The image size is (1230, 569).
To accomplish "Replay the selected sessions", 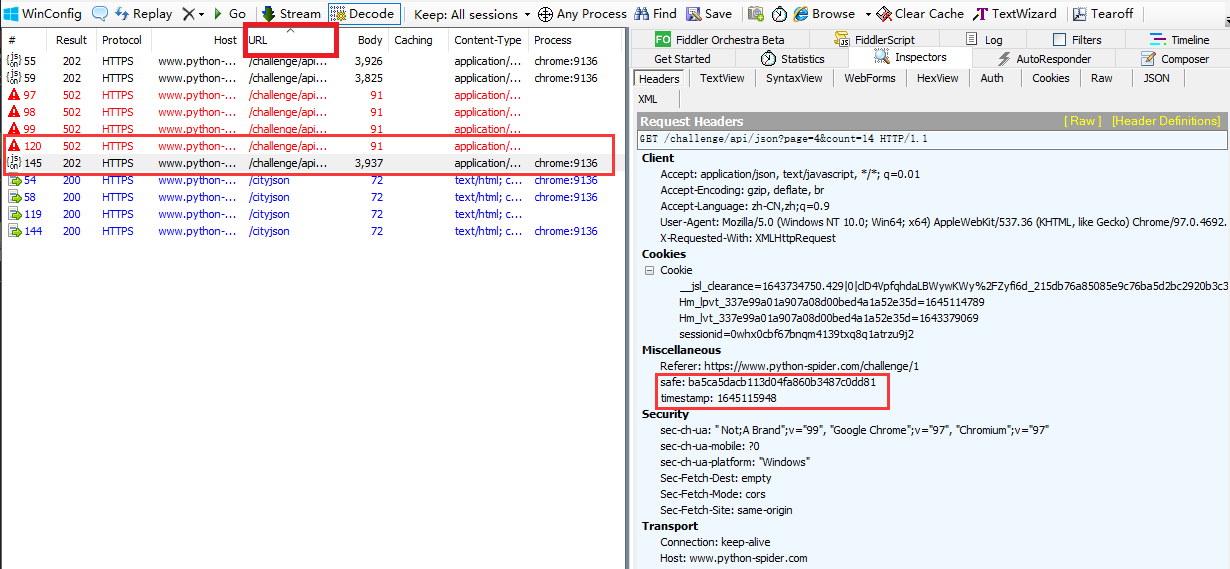I will click(143, 14).
